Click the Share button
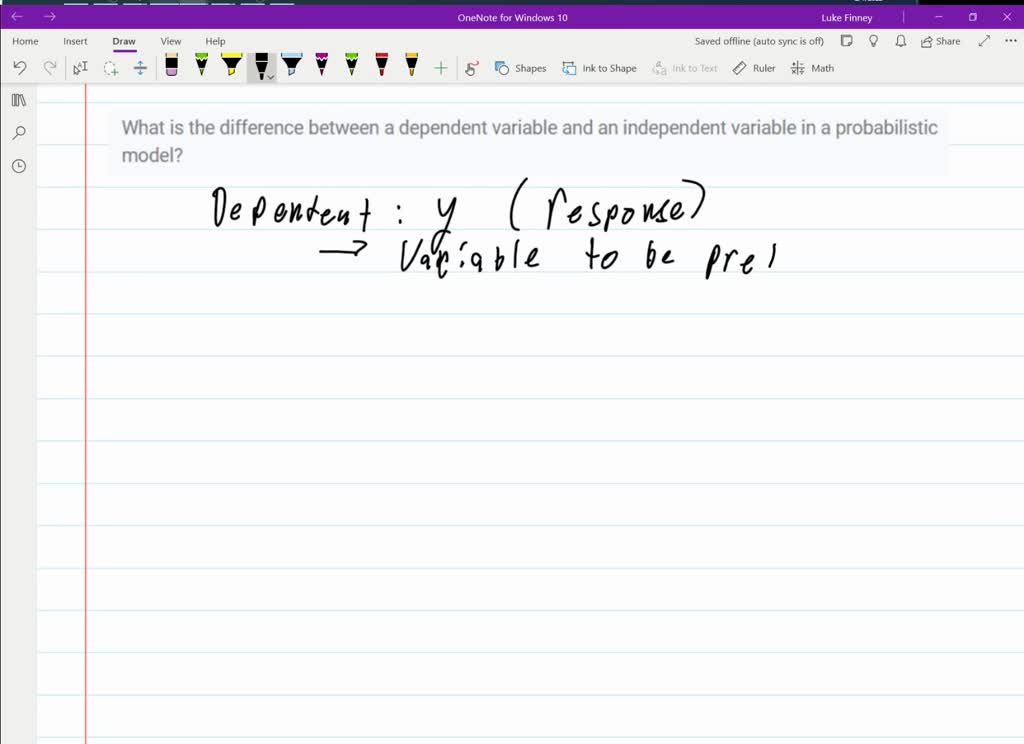 coord(940,41)
